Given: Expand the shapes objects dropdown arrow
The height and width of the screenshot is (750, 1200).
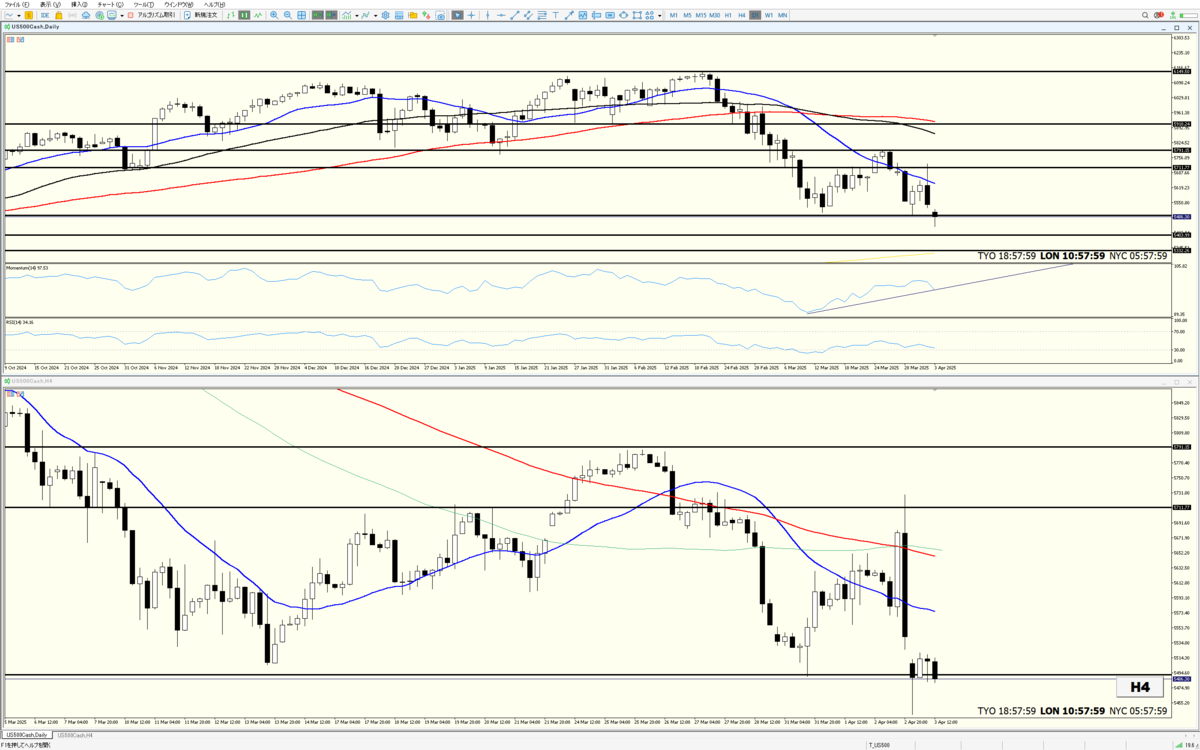Looking at the screenshot, I should (659, 15).
